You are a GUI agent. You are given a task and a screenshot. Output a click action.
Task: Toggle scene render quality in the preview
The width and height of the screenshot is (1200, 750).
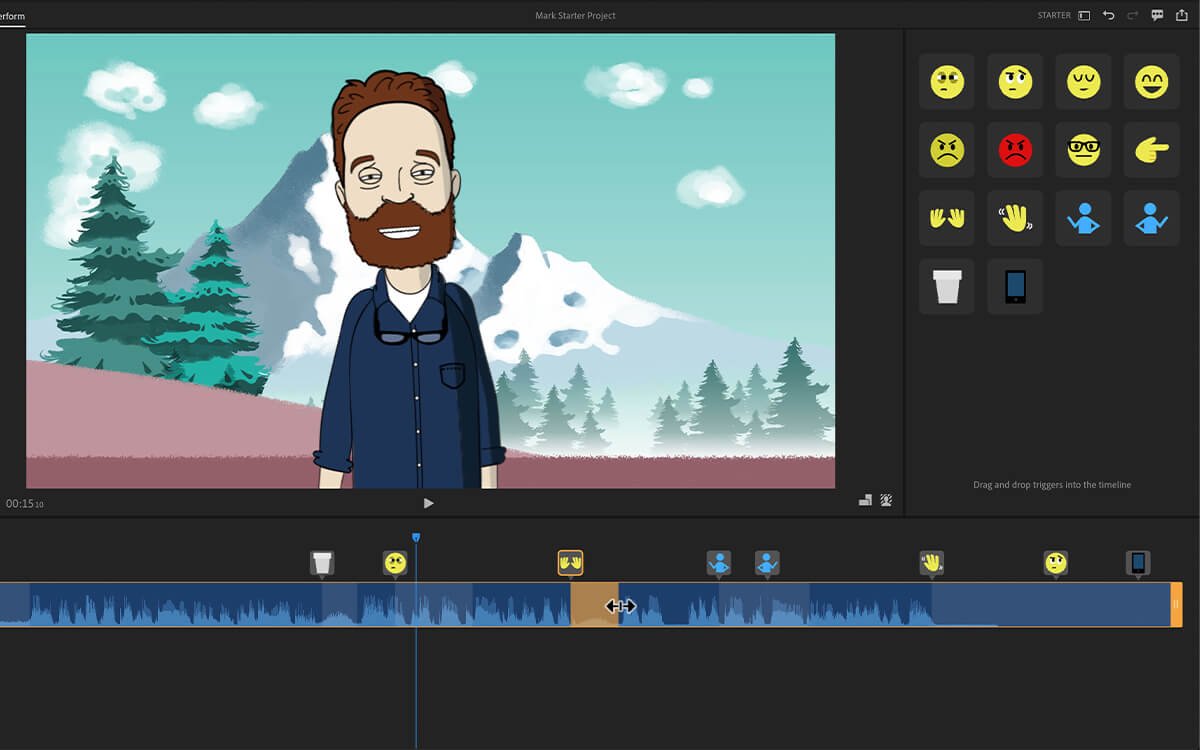click(865, 500)
